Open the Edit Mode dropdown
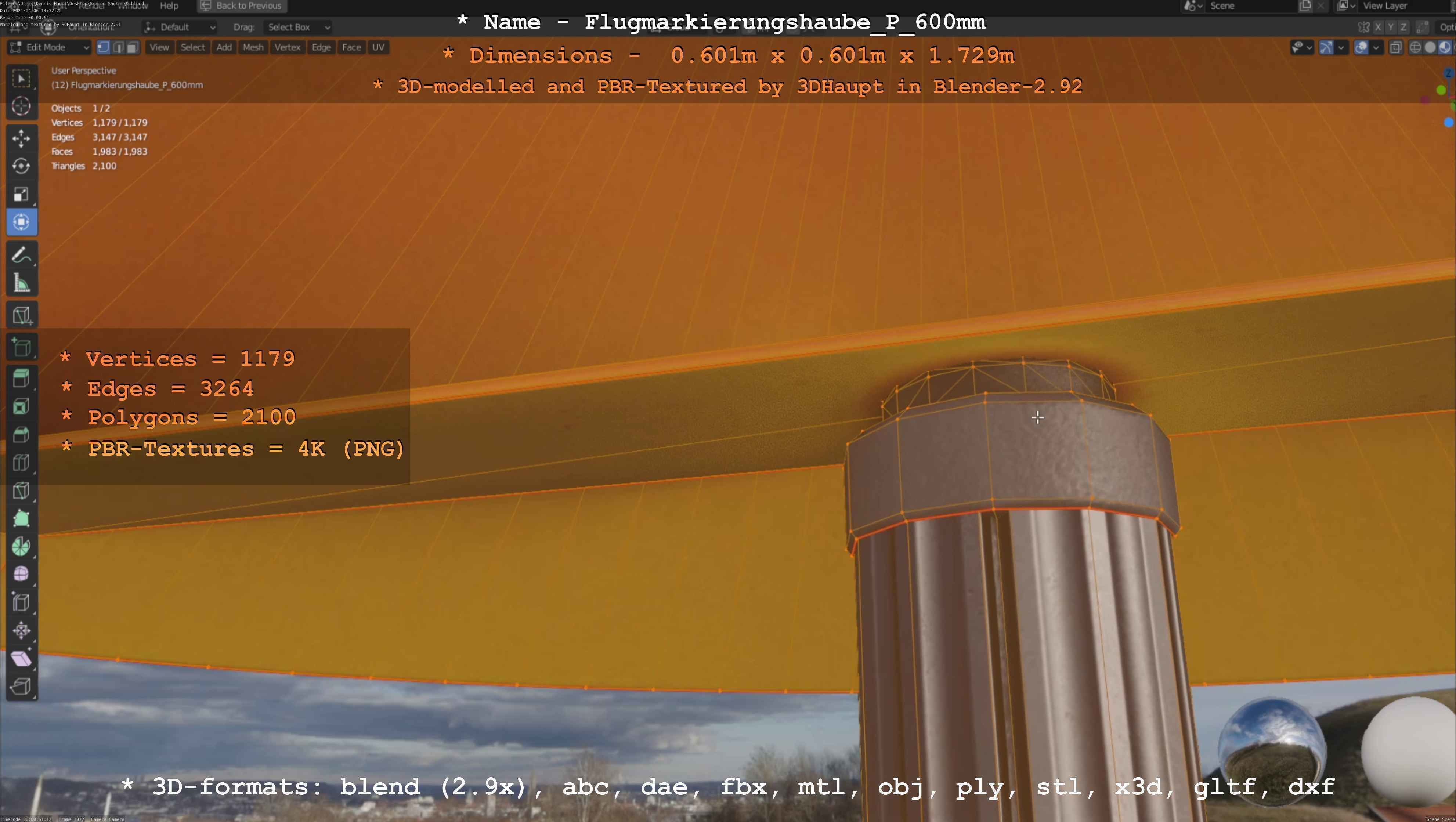This screenshot has height=822, width=1456. click(x=49, y=47)
